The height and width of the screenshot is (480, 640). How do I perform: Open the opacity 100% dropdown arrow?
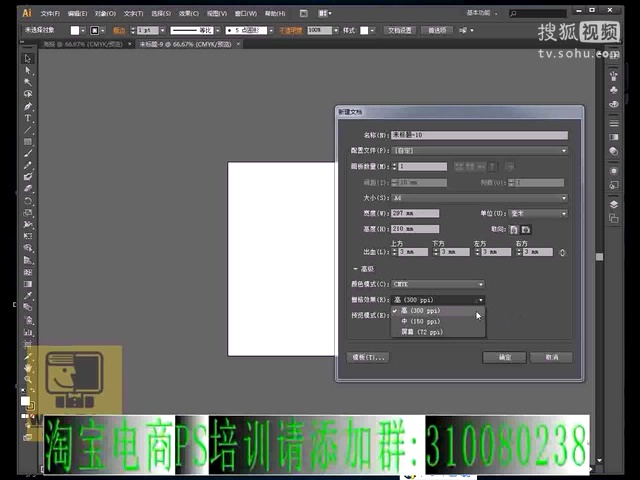(336, 30)
